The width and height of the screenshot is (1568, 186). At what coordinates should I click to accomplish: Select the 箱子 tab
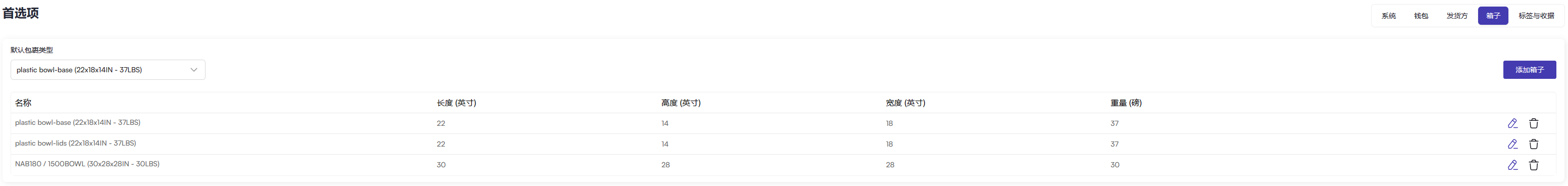1493,16
